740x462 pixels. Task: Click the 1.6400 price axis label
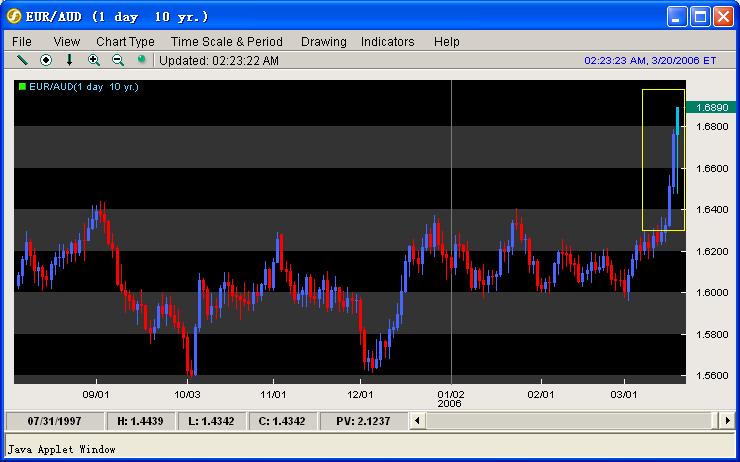[x=712, y=210]
